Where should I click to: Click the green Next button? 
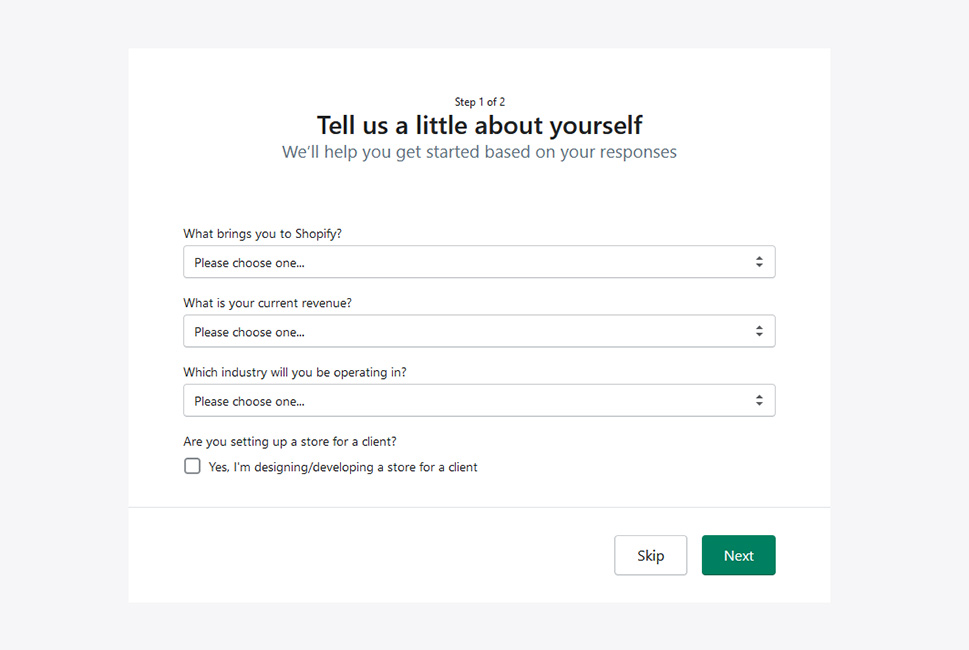click(738, 555)
